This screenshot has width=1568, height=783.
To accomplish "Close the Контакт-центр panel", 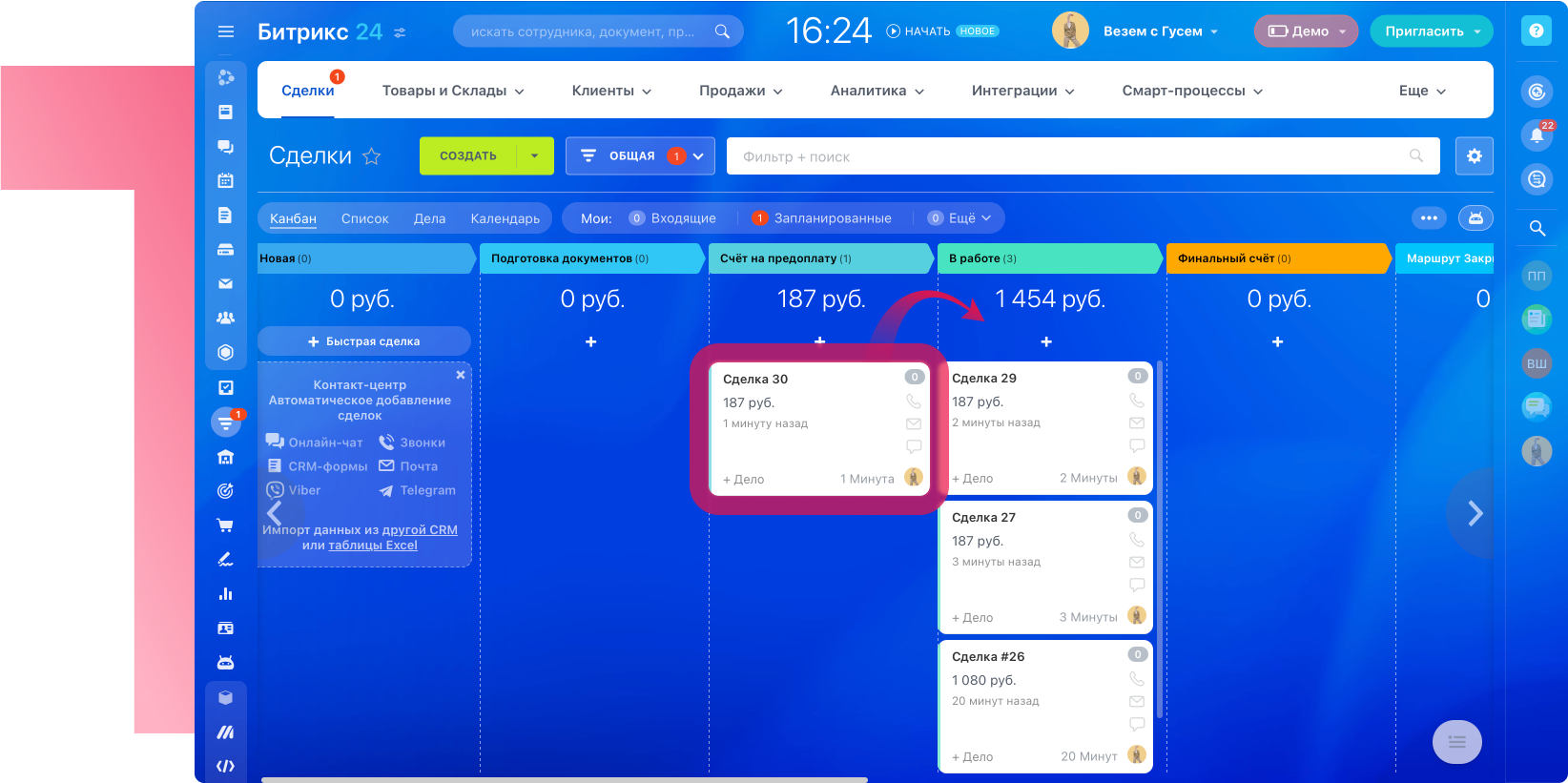I will [461, 376].
